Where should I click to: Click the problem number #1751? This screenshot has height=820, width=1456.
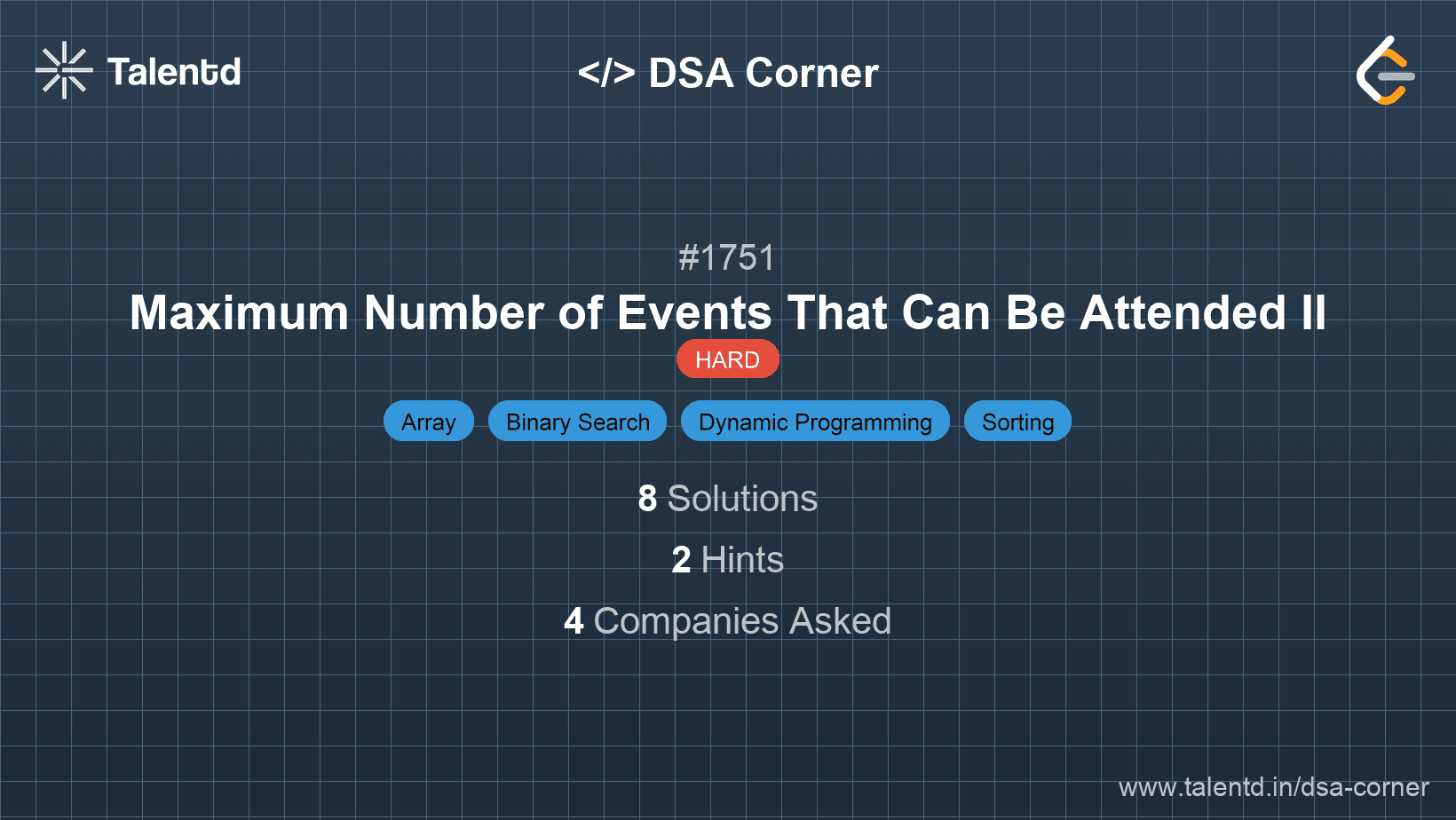pos(727,257)
